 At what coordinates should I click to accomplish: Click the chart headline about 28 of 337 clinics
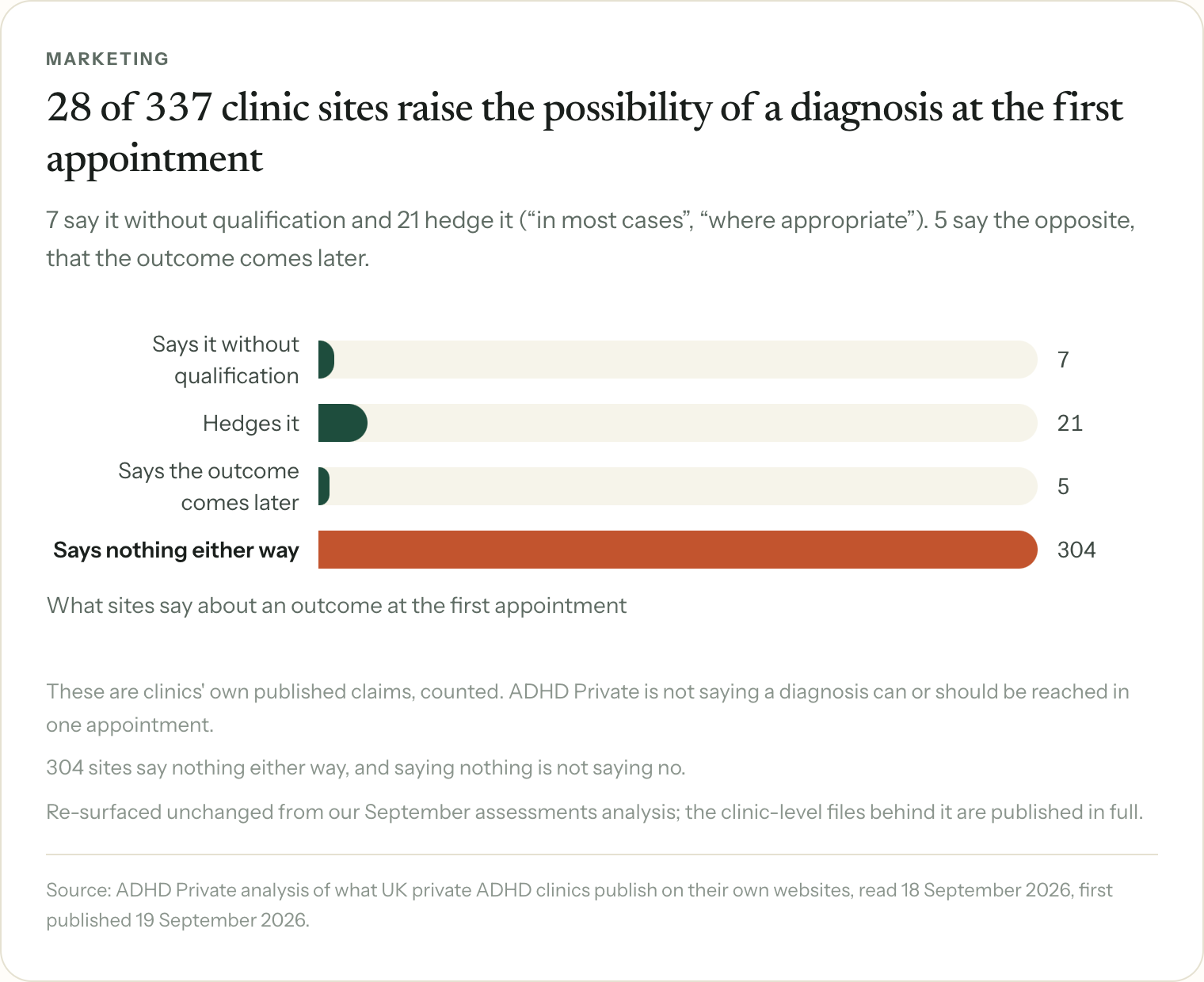585,133
